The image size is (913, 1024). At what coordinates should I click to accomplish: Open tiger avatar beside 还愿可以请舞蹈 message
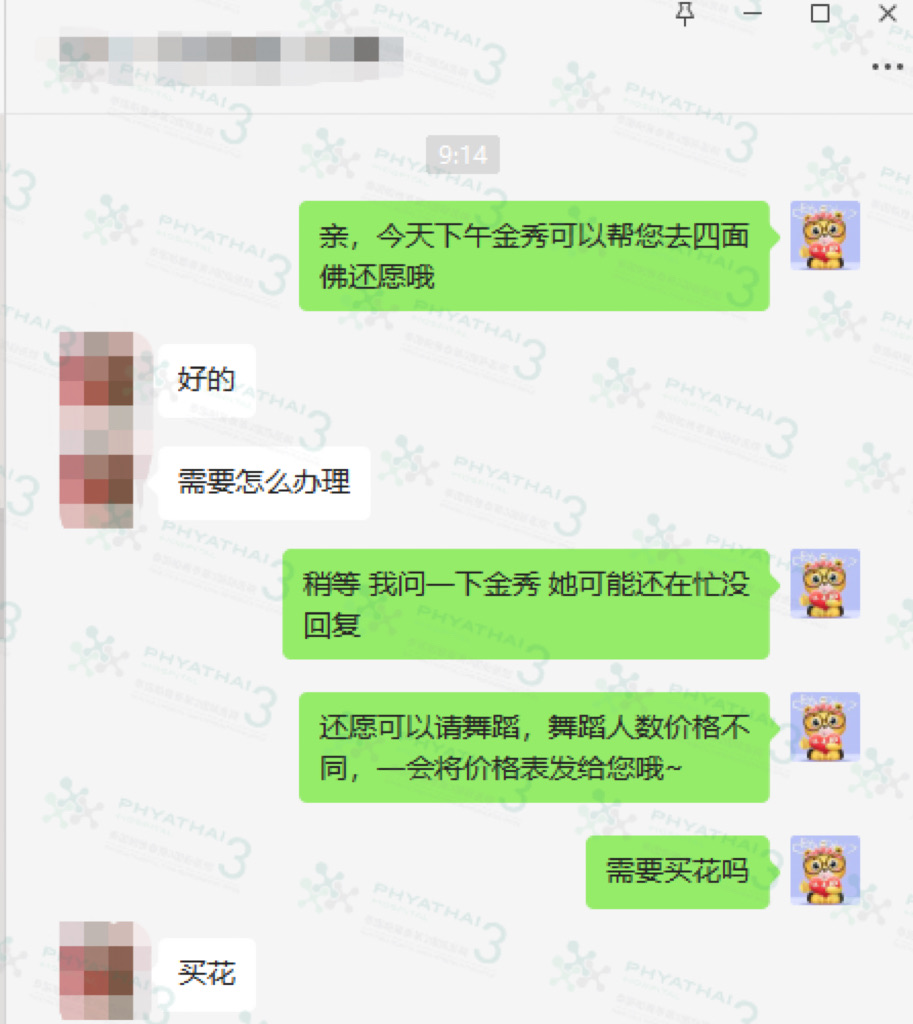point(825,727)
